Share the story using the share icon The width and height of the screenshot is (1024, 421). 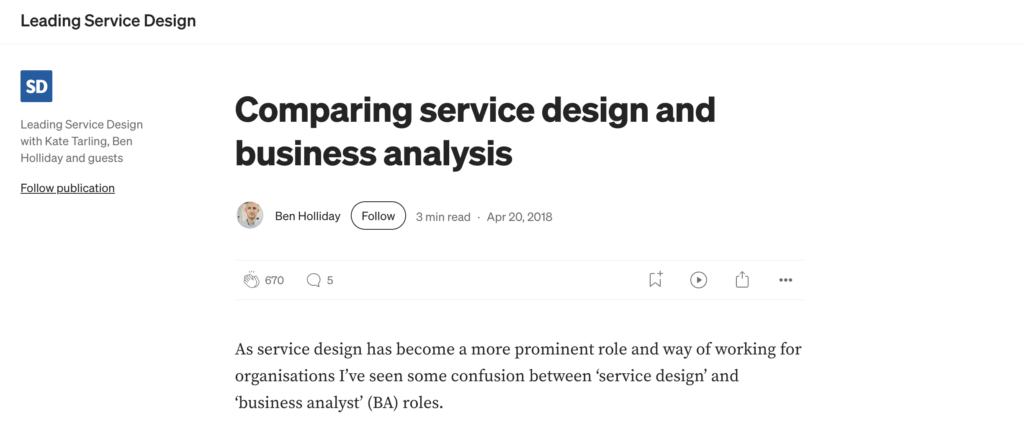[x=742, y=280]
